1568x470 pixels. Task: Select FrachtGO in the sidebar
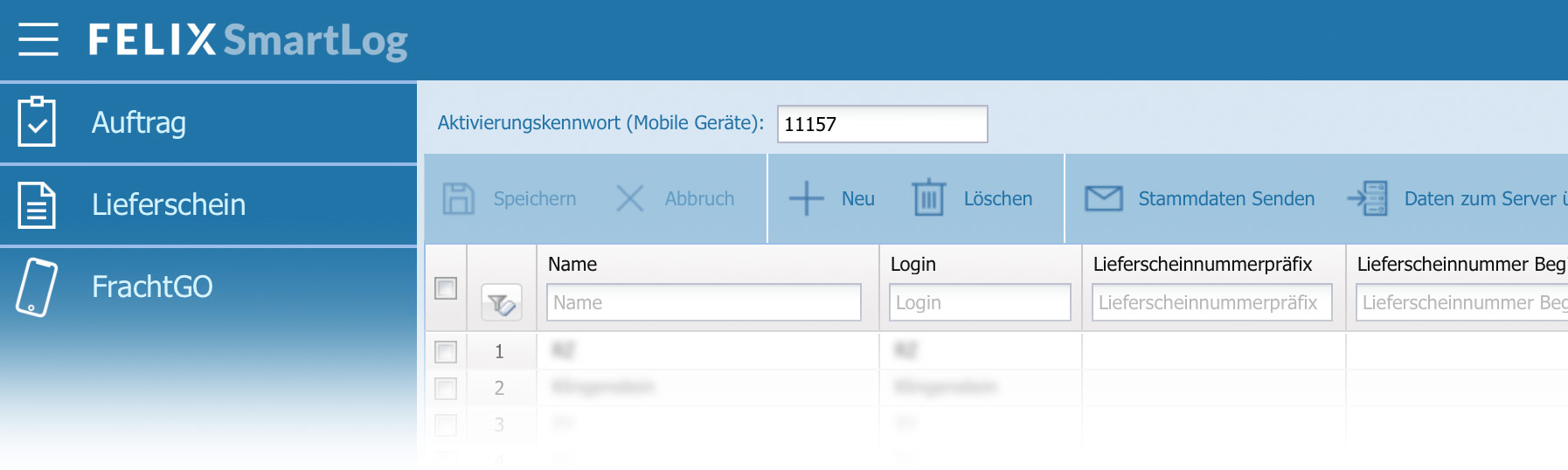(152, 287)
